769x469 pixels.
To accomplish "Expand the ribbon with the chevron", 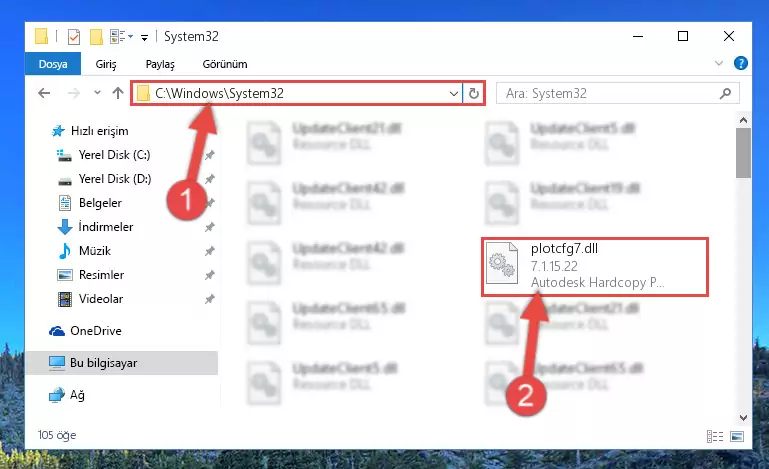I will (718, 63).
